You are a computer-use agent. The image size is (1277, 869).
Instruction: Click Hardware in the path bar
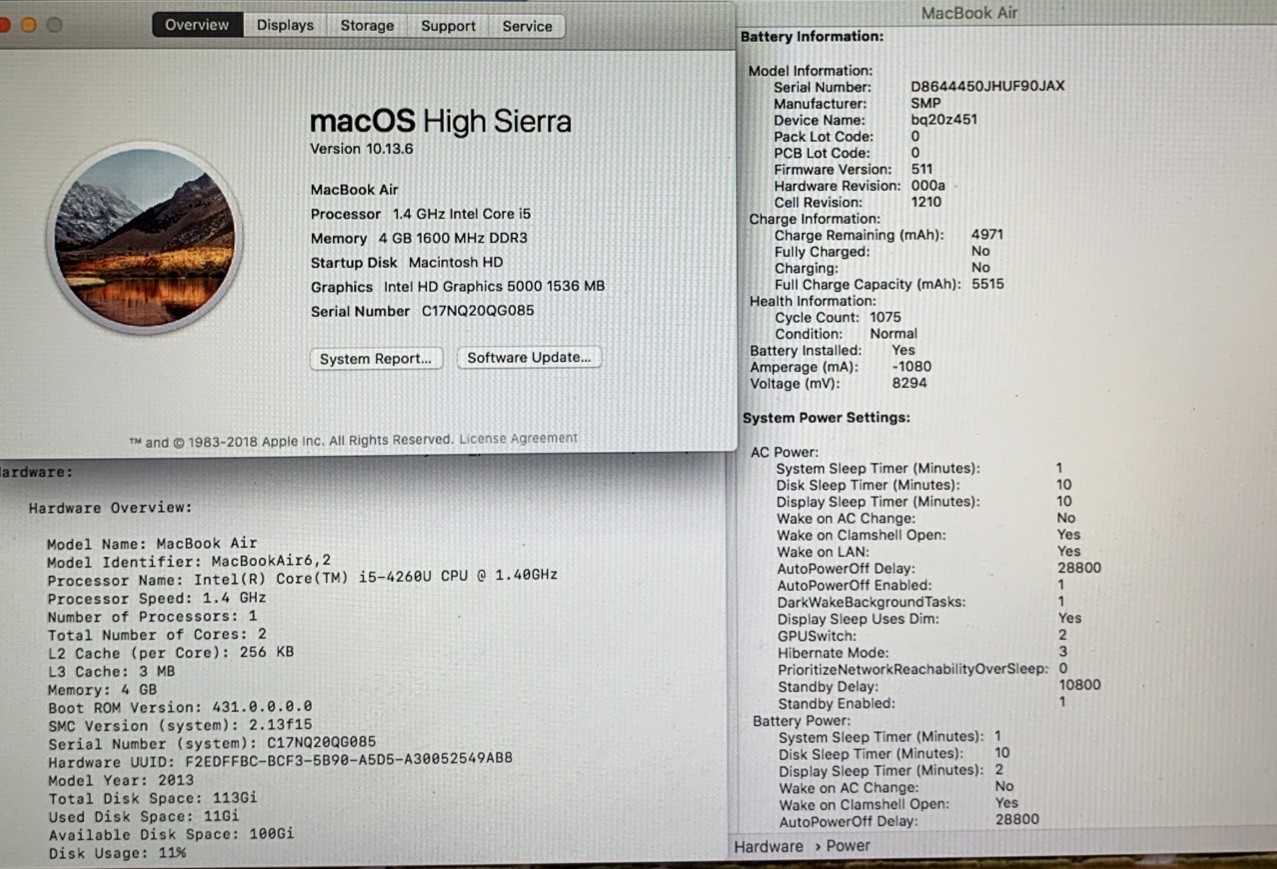point(769,846)
